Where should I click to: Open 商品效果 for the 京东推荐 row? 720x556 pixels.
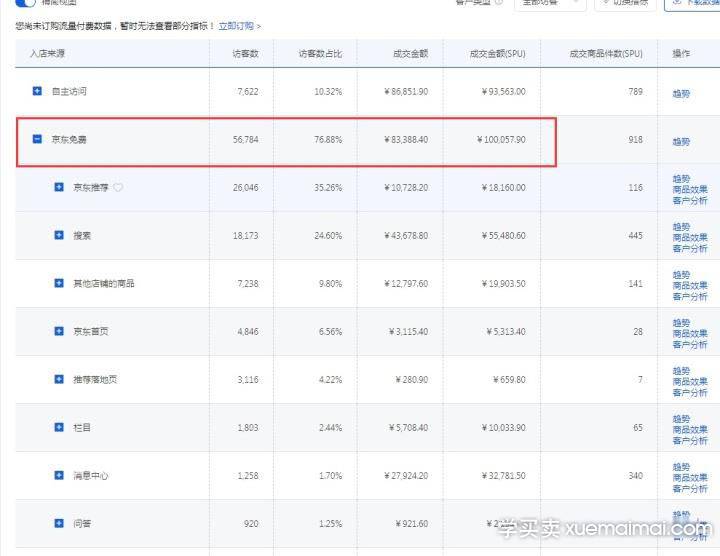pos(690,190)
